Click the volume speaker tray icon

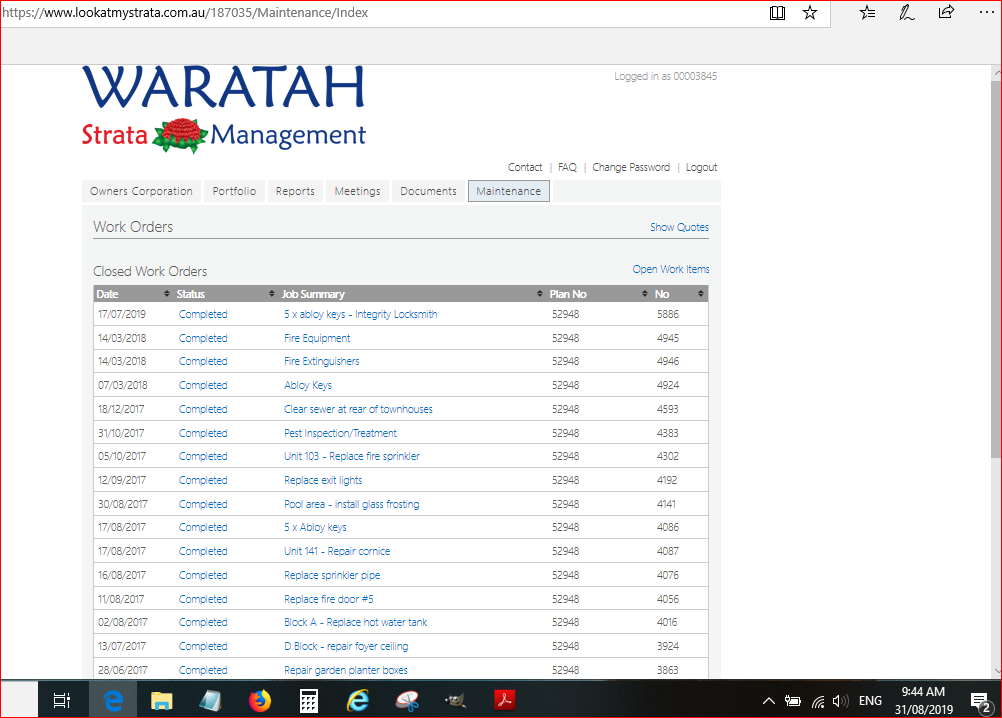pyautogui.click(x=840, y=701)
